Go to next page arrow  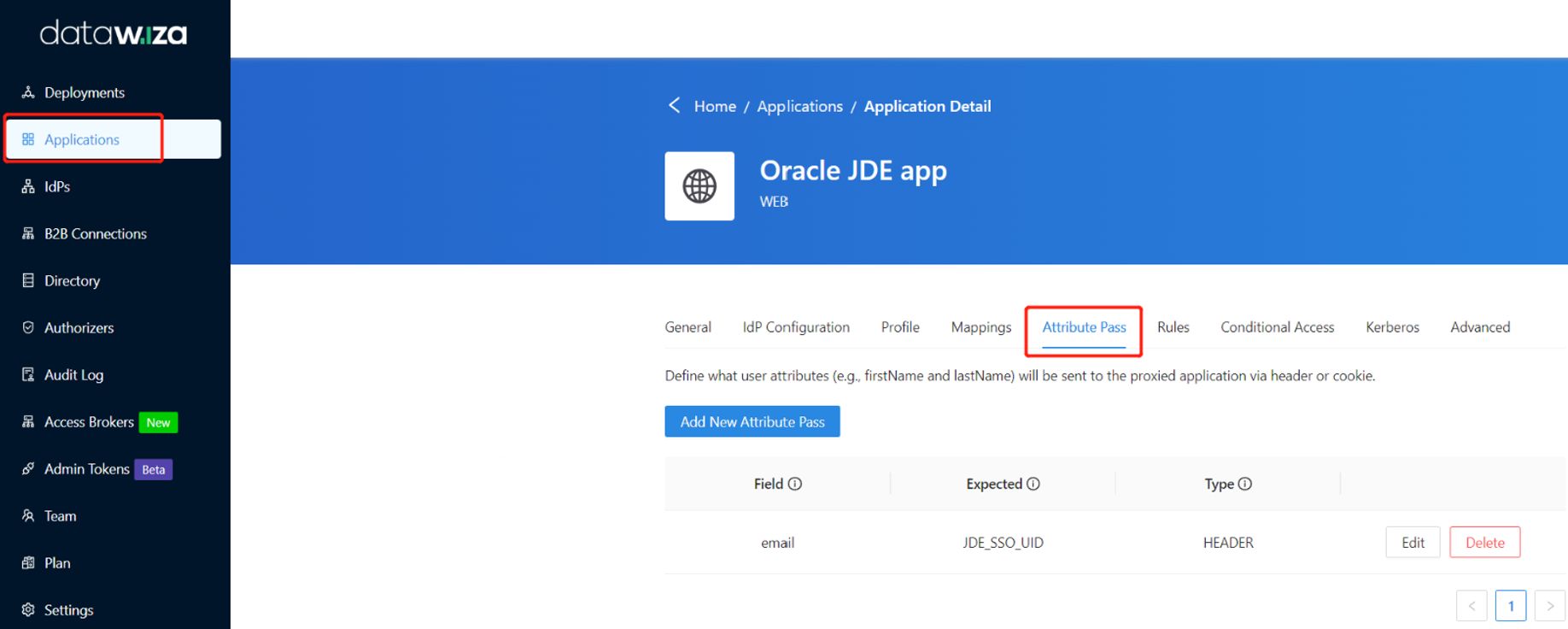coord(1550,606)
